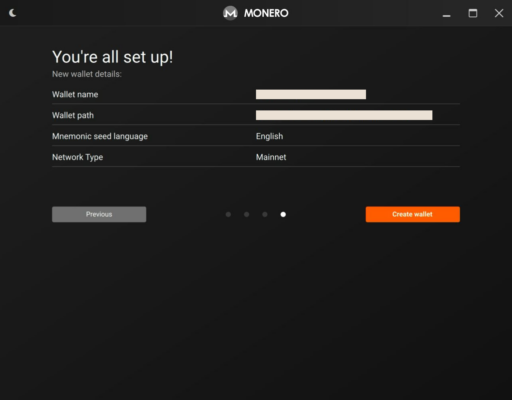This screenshot has height=400, width=512.
Task: Click the Mainnet network type value
Action: (271, 157)
